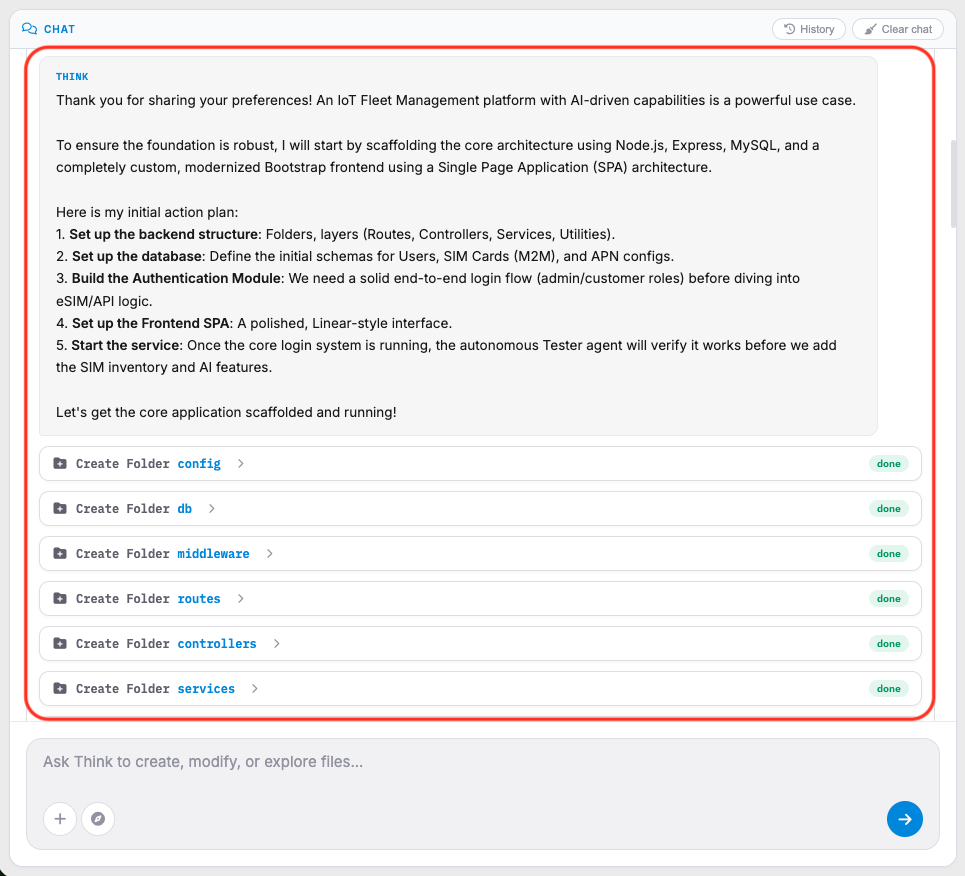This screenshot has height=876, width=965.
Task: Click the done badge on routes row
Action: tap(889, 598)
